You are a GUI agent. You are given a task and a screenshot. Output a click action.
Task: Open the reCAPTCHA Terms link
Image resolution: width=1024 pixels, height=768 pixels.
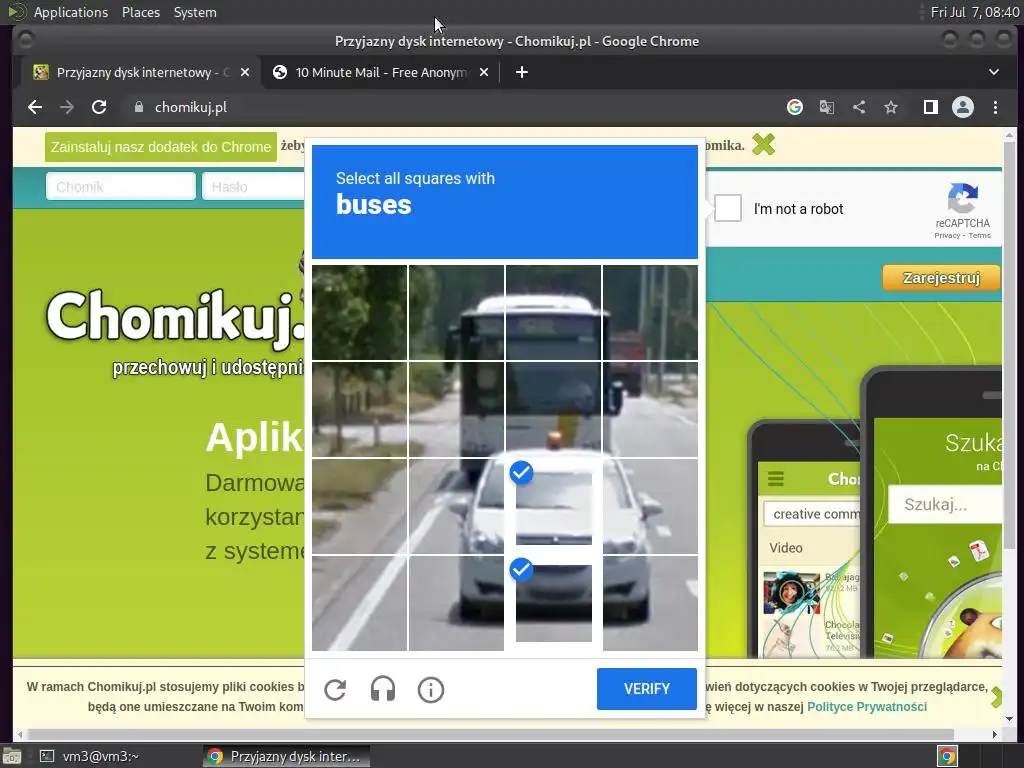(x=979, y=236)
